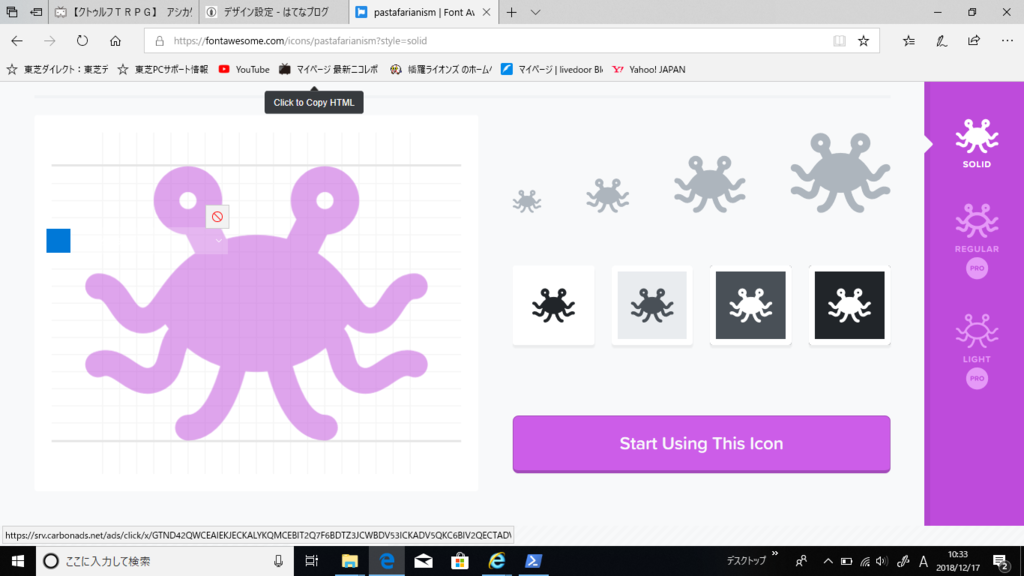Open the action center notifications

[x=1001, y=561]
